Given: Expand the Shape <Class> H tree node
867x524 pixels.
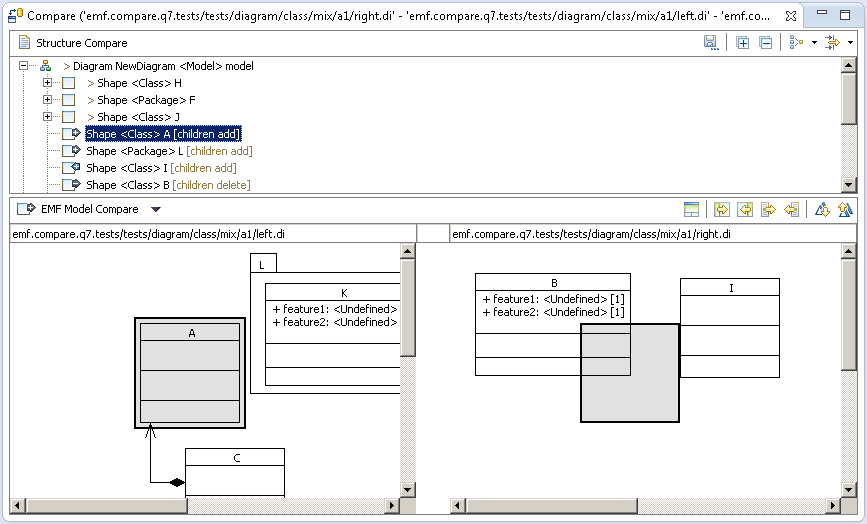Looking at the screenshot, I should [x=47, y=83].
